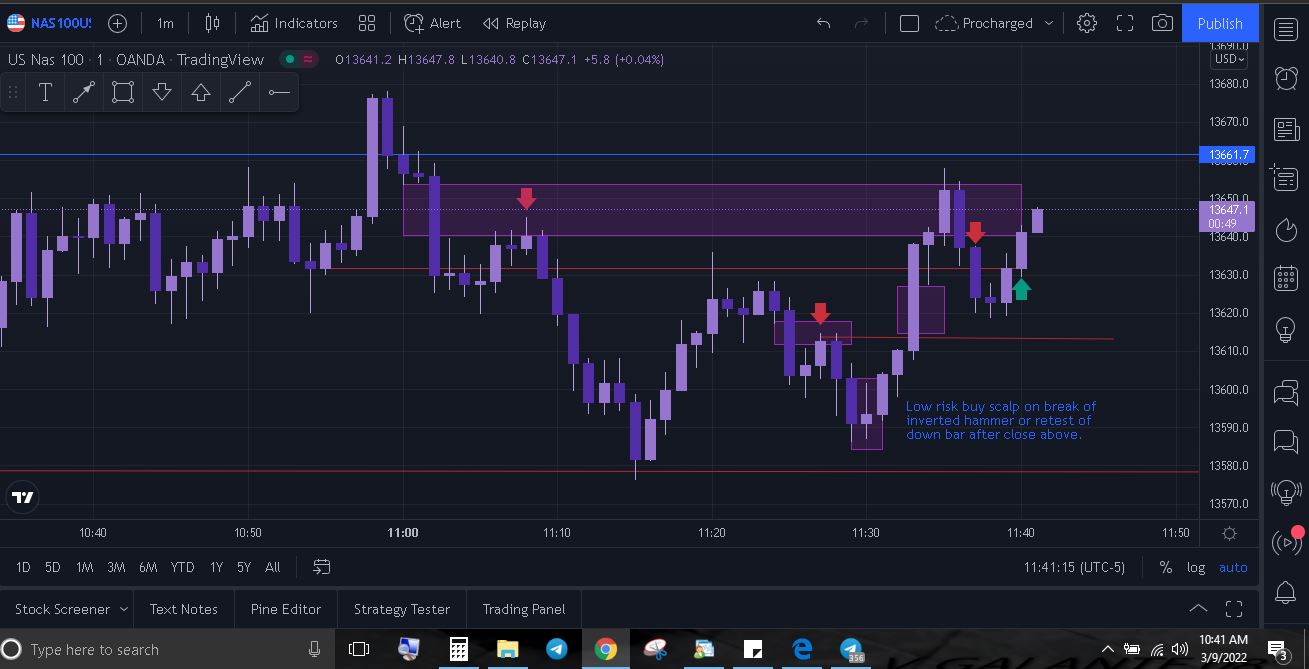Open the watchlist panel in right sidebar
The width and height of the screenshot is (1309, 669).
[1286, 28]
